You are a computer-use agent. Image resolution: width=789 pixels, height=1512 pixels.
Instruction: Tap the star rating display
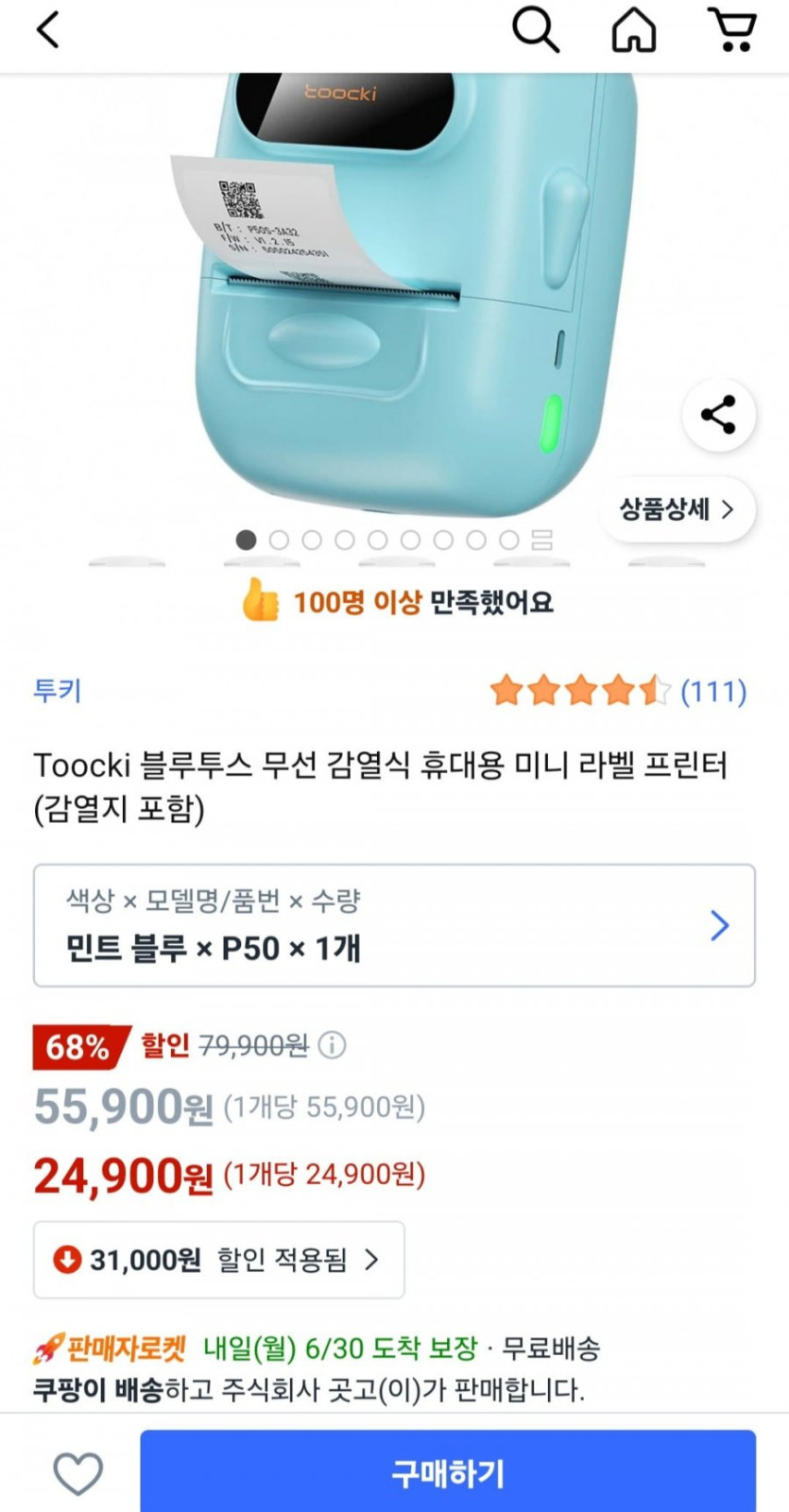[x=579, y=692]
